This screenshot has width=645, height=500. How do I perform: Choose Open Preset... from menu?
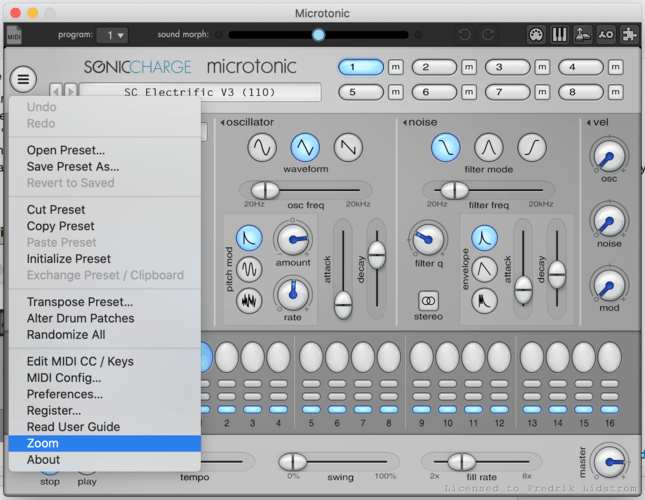point(104,150)
